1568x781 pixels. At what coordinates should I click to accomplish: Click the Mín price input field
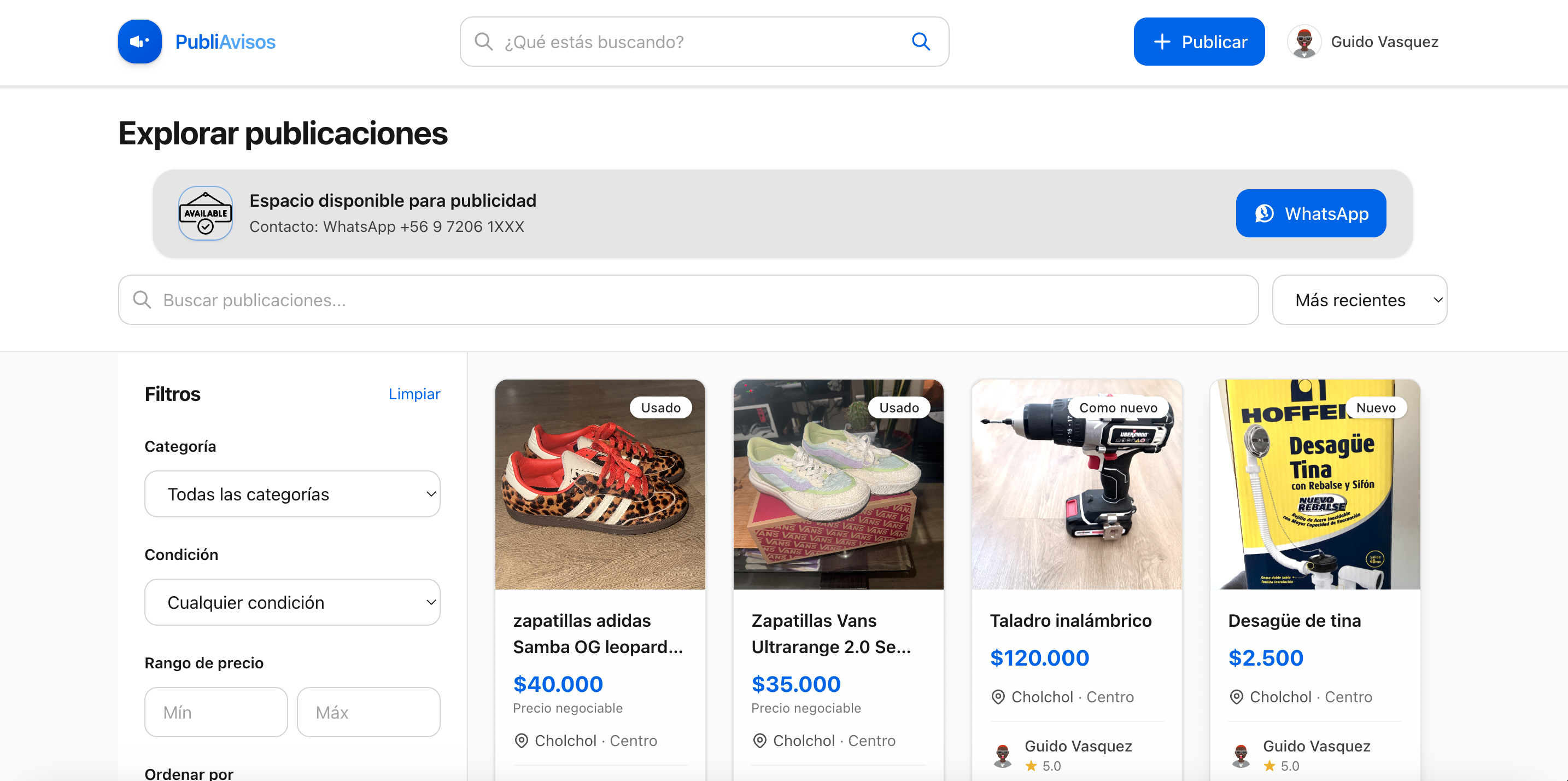[x=215, y=712]
